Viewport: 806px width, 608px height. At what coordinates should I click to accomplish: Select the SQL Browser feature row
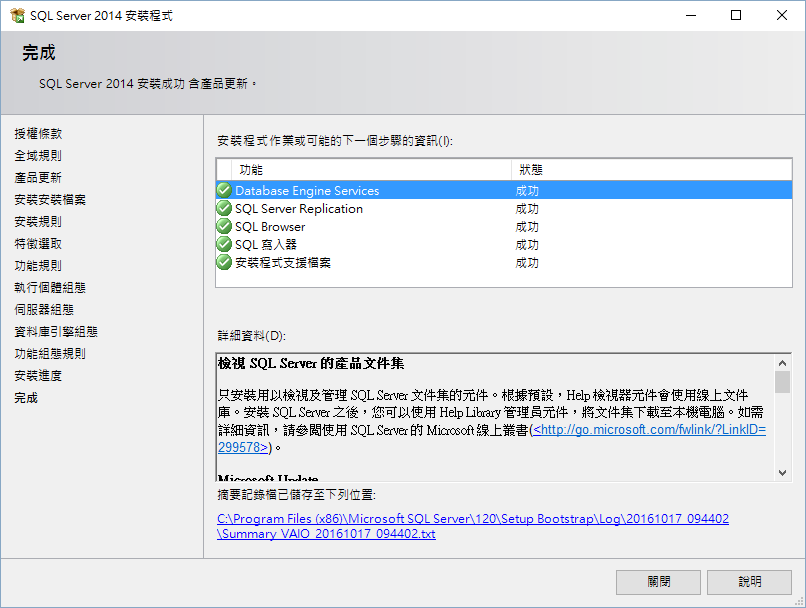point(504,226)
